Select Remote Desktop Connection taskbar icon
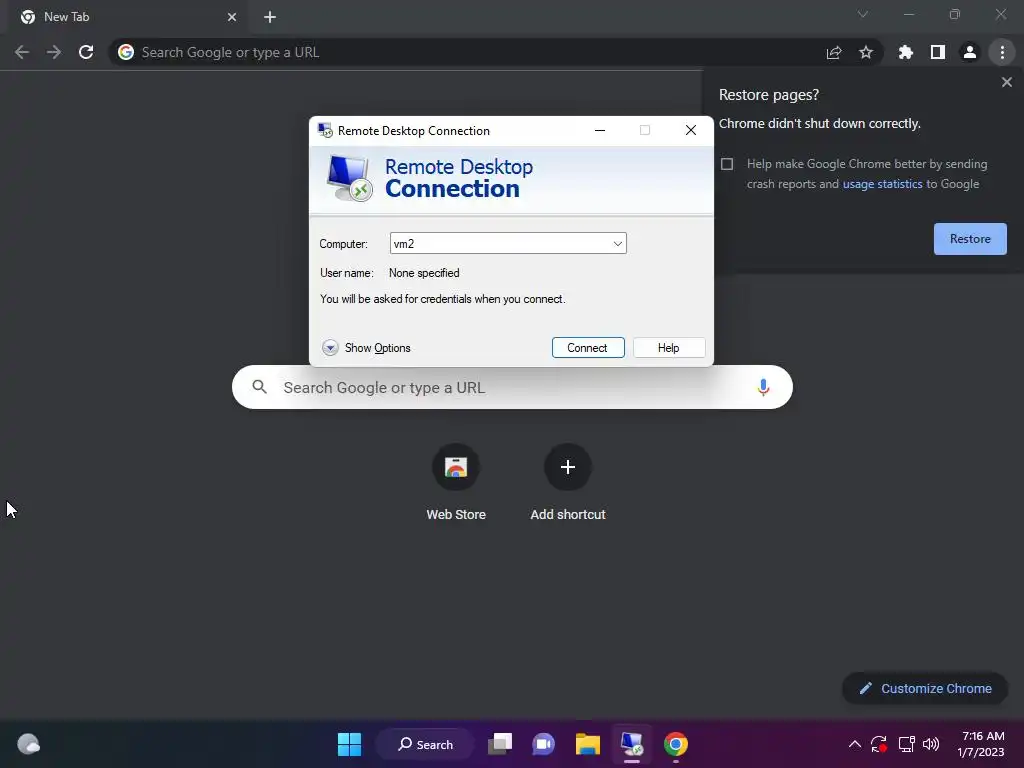 point(632,744)
